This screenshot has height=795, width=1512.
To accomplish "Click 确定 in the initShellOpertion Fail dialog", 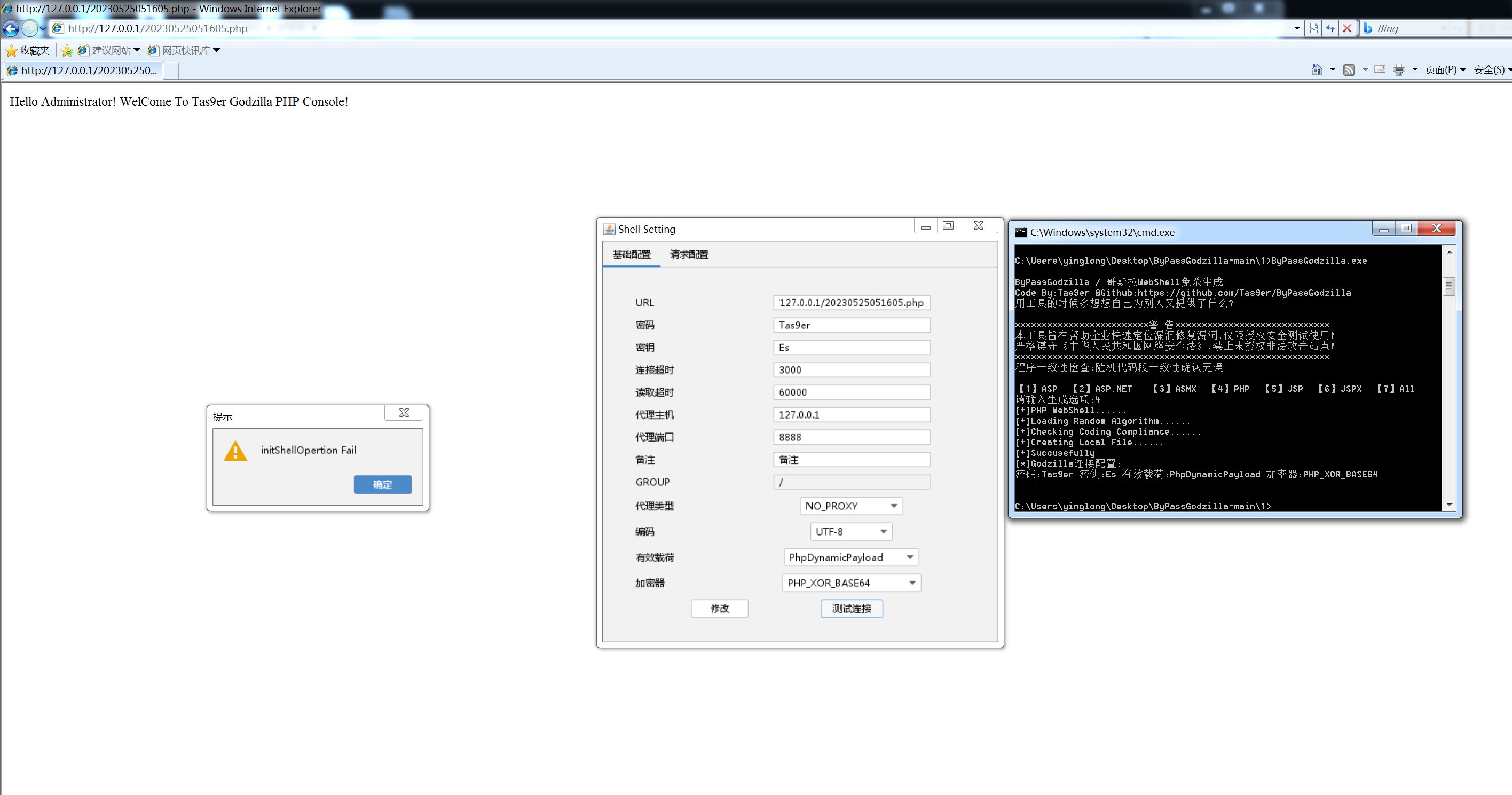I will click(x=382, y=484).
